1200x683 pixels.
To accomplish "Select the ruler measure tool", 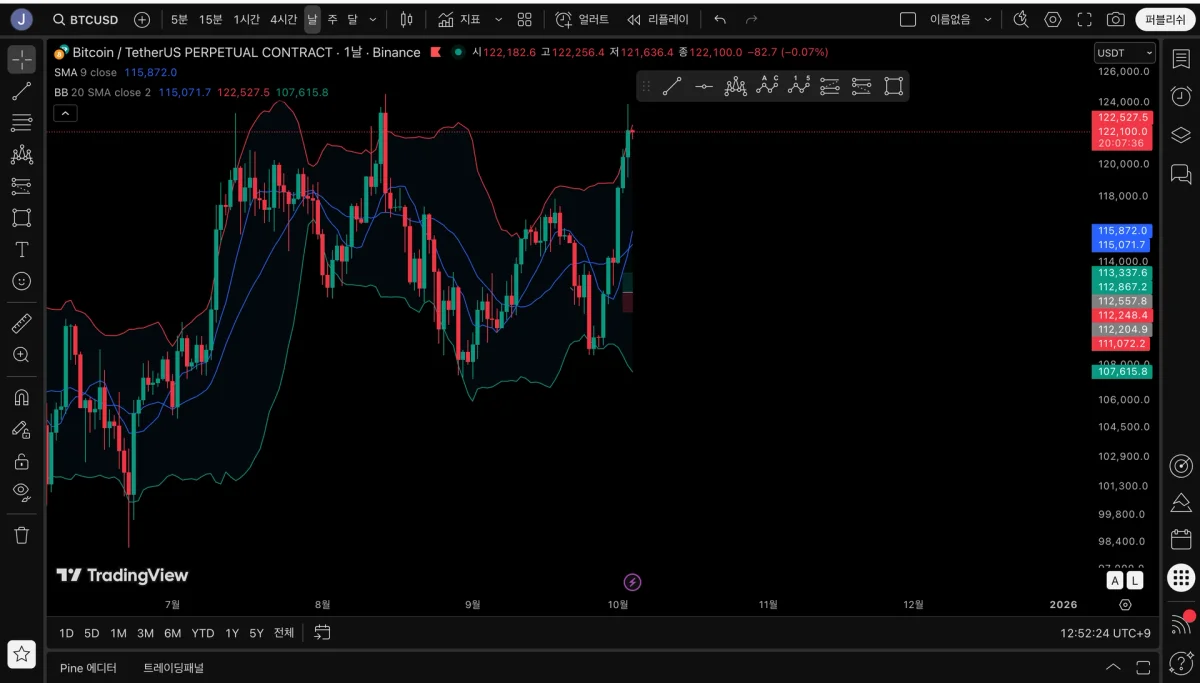I will (x=21, y=323).
